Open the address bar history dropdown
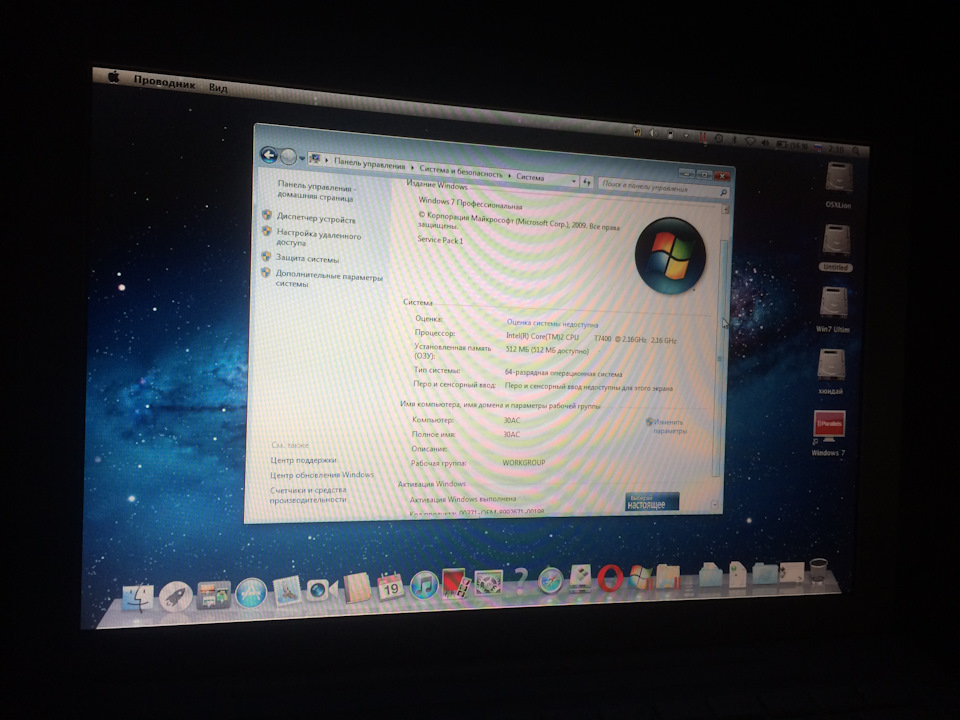960x720 pixels. pos(574,181)
